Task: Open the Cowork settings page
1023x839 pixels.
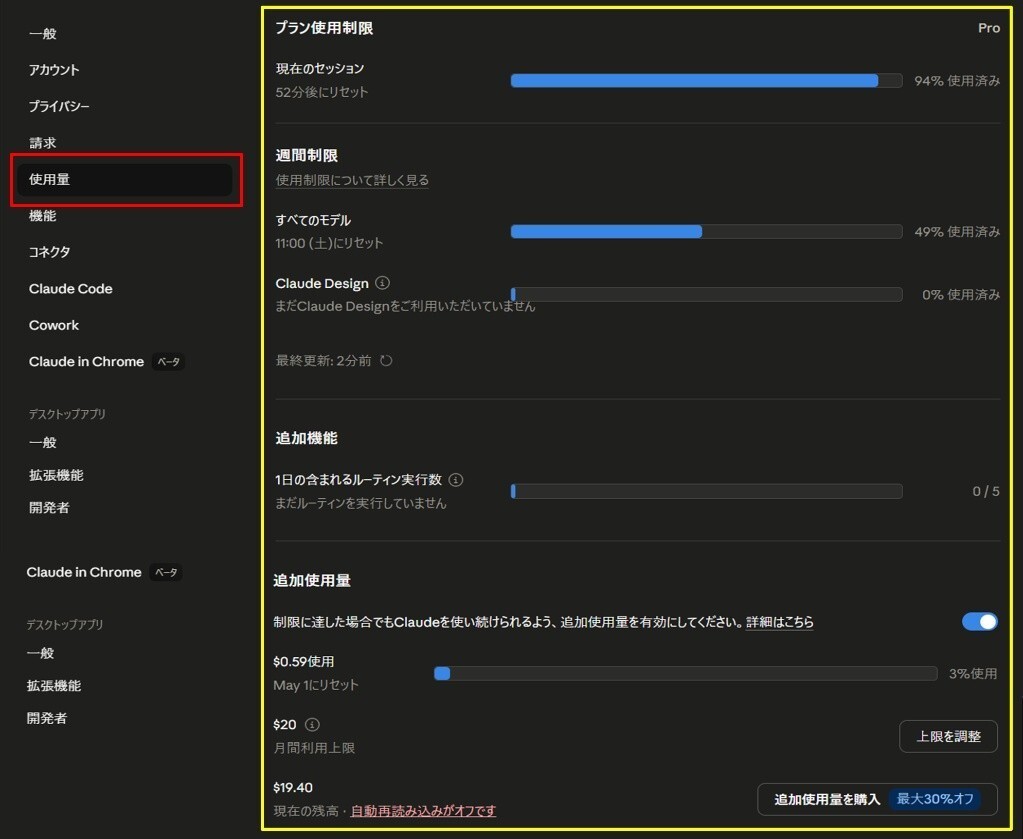Action: 53,325
